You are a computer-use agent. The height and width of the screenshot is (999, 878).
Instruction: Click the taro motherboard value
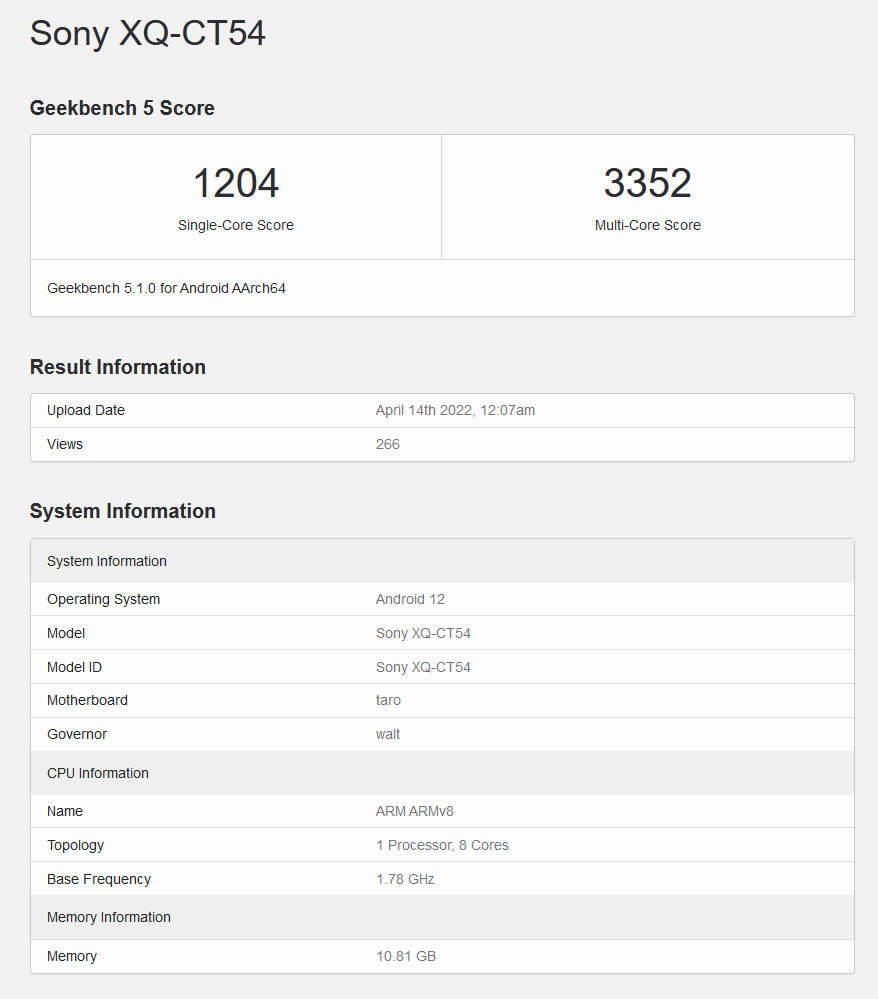coord(388,700)
